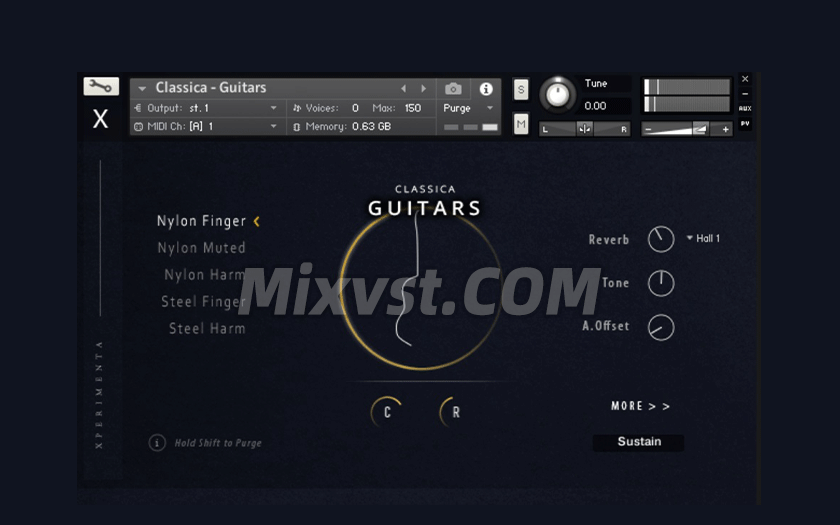Image resolution: width=840 pixels, height=525 pixels.
Task: Click the round C button
Action: (x=387, y=412)
